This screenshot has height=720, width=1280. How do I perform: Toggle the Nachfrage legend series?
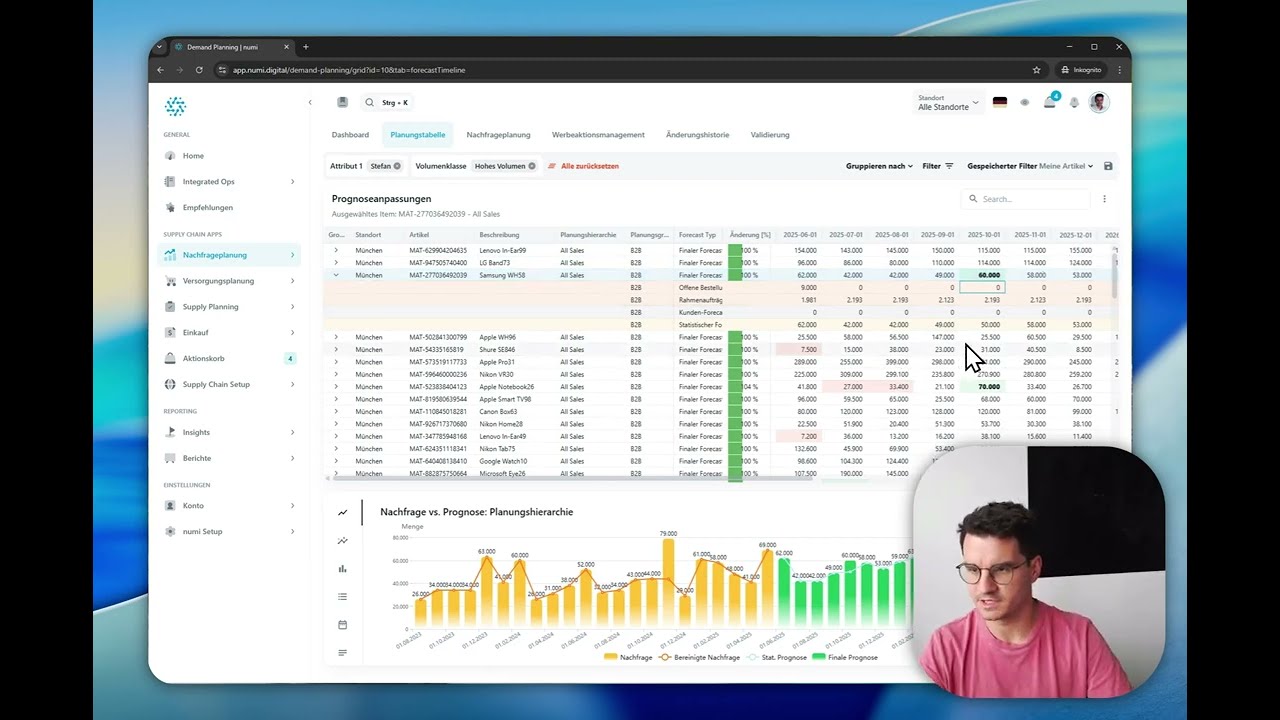pyautogui.click(x=628, y=657)
